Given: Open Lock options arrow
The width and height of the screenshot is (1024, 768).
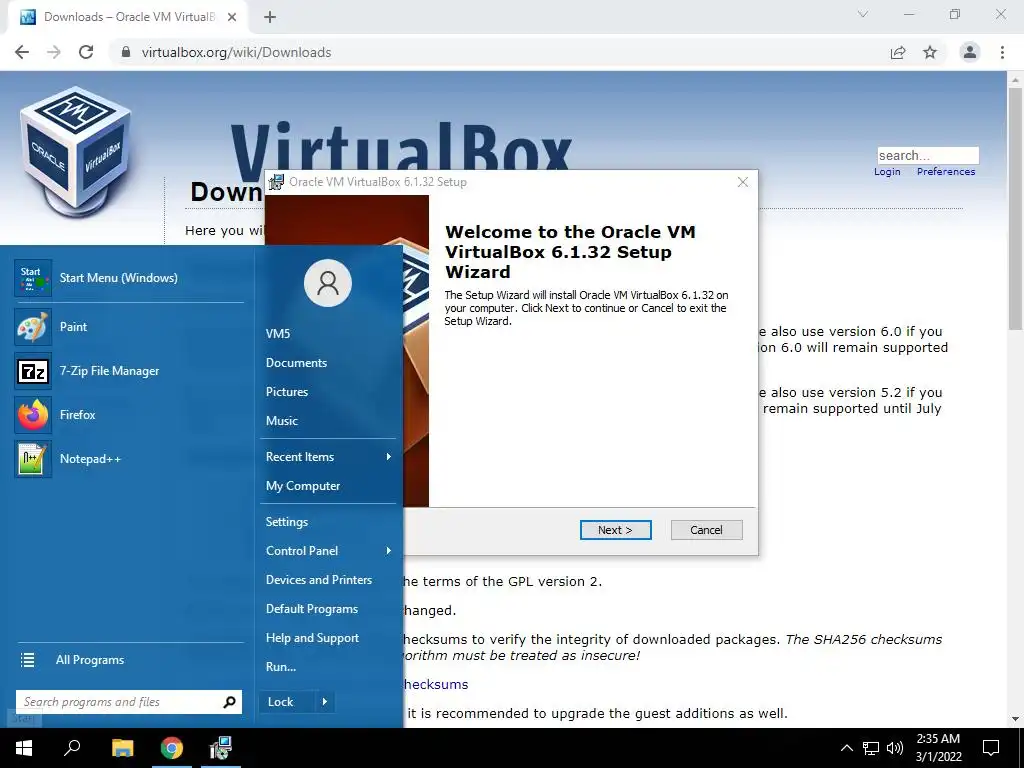Looking at the screenshot, I should coord(325,702).
